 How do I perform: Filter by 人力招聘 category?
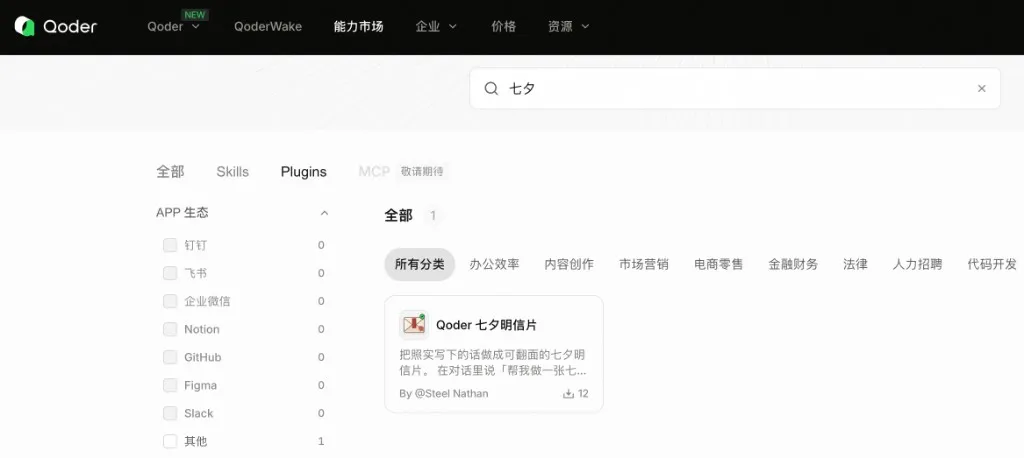[x=918, y=265]
